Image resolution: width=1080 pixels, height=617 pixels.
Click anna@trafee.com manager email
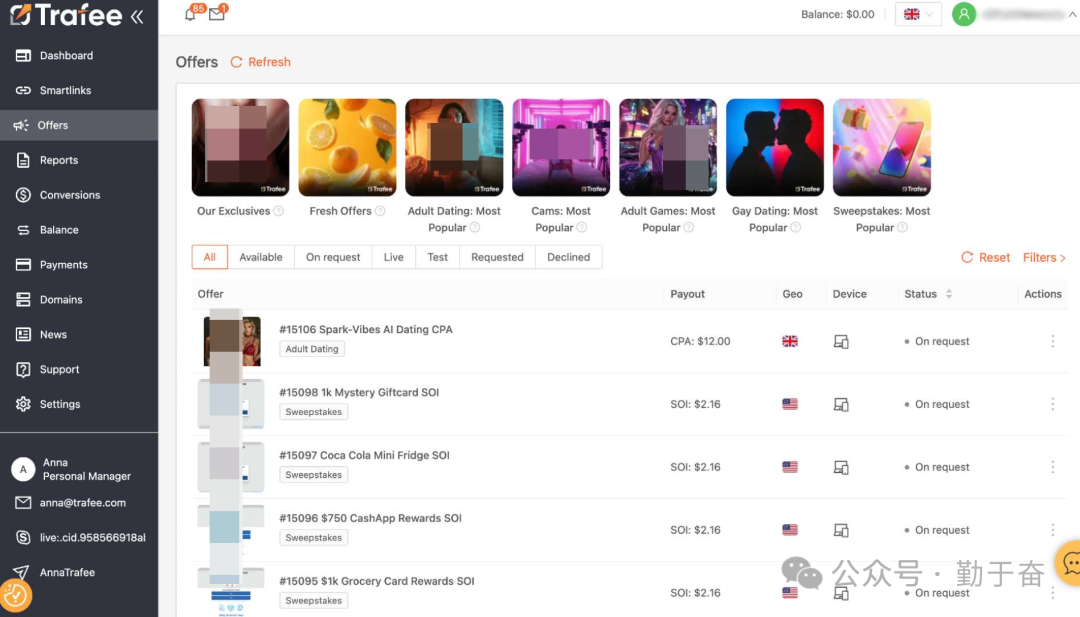click(x=83, y=503)
